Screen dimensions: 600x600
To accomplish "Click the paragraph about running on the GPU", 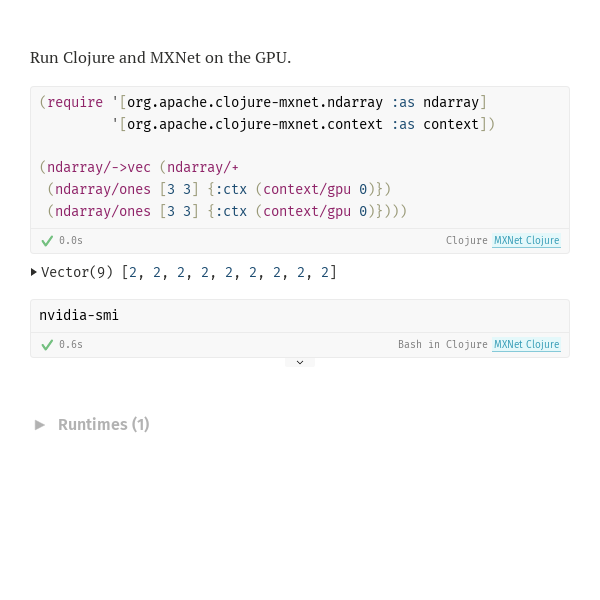I will (161, 58).
